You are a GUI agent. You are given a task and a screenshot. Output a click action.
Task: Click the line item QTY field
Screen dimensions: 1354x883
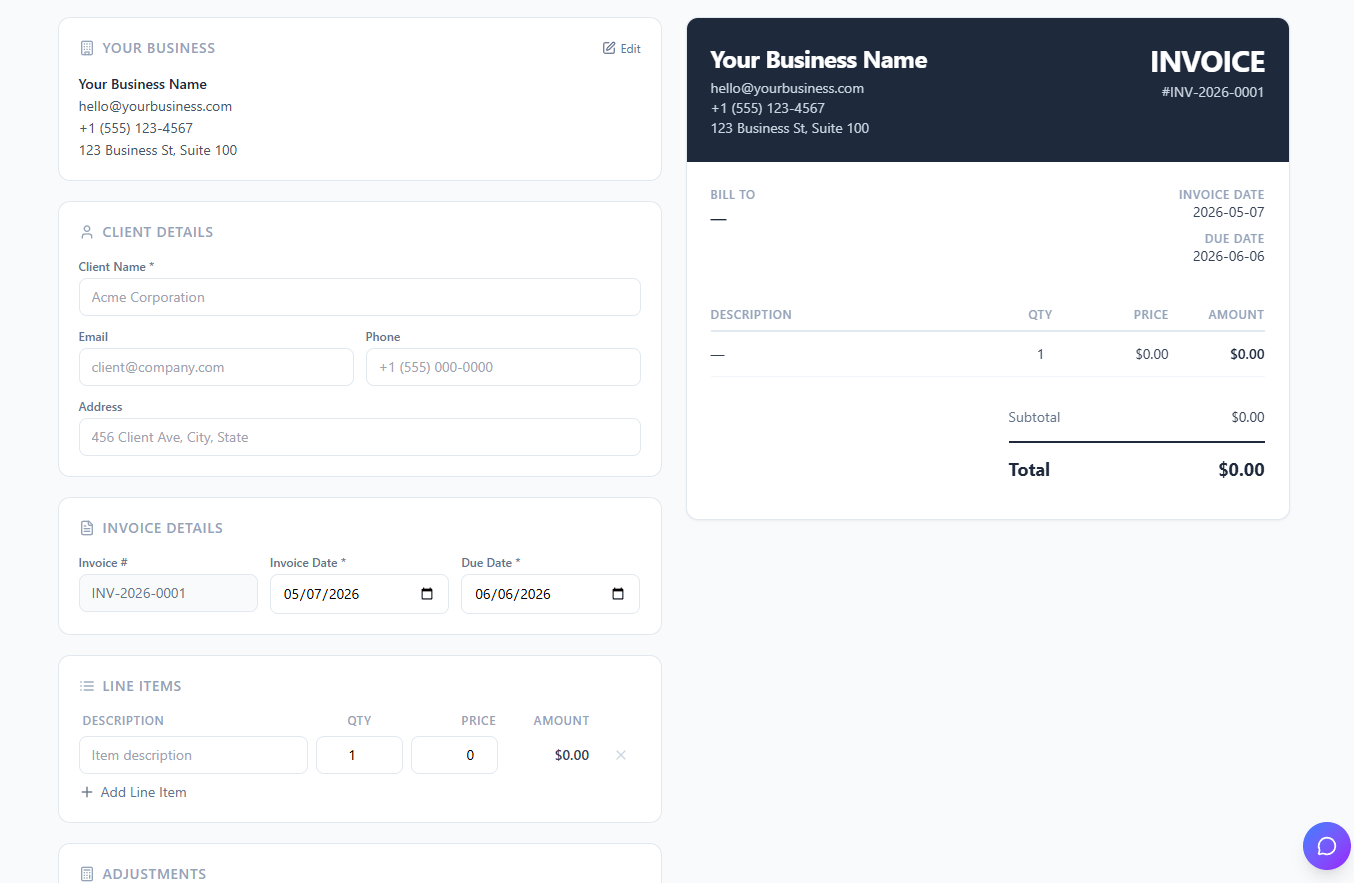[x=359, y=755]
